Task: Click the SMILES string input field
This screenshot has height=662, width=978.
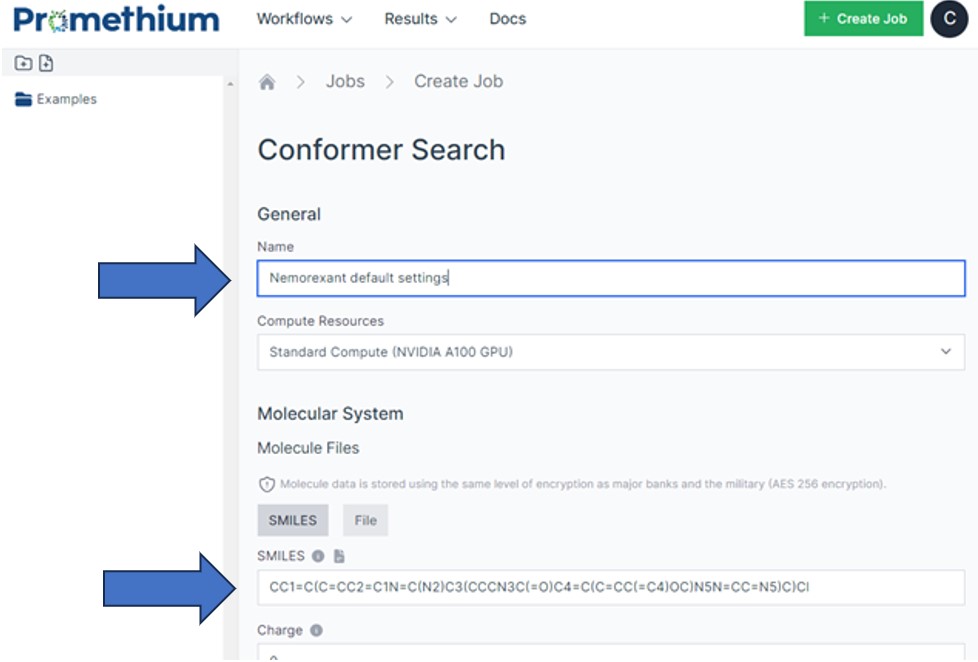Action: 610,587
